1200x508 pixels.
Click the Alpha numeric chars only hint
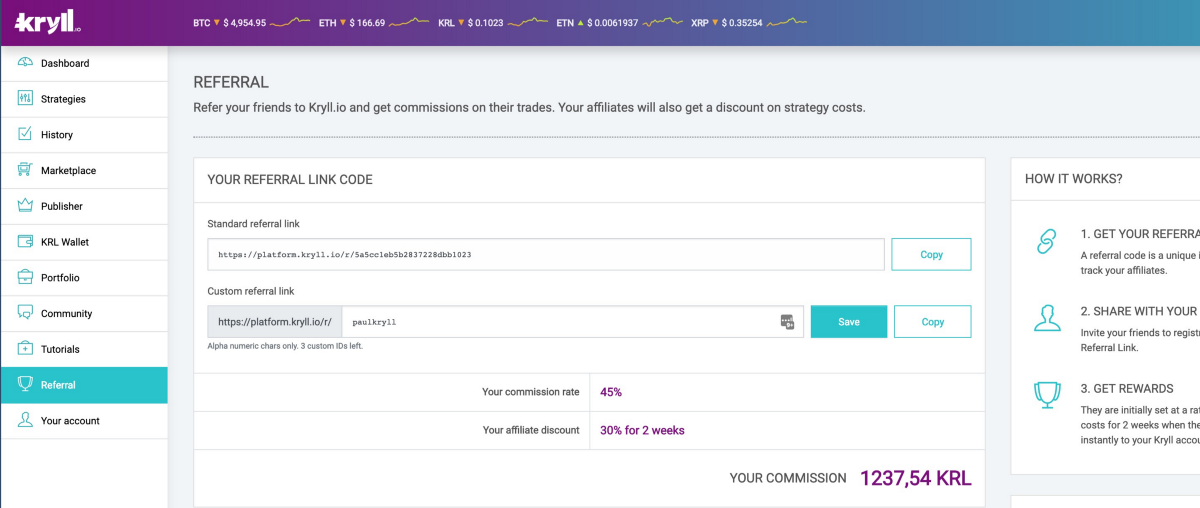[285, 346]
